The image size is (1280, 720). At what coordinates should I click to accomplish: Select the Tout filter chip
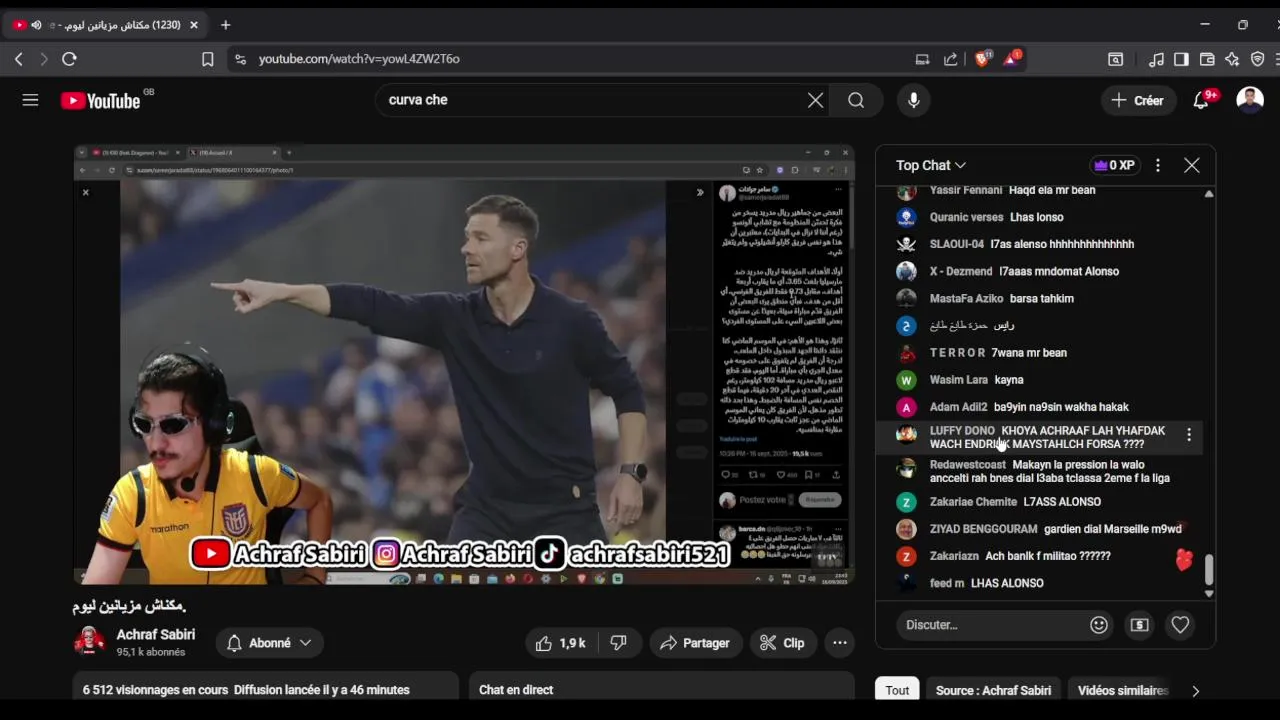point(897,690)
